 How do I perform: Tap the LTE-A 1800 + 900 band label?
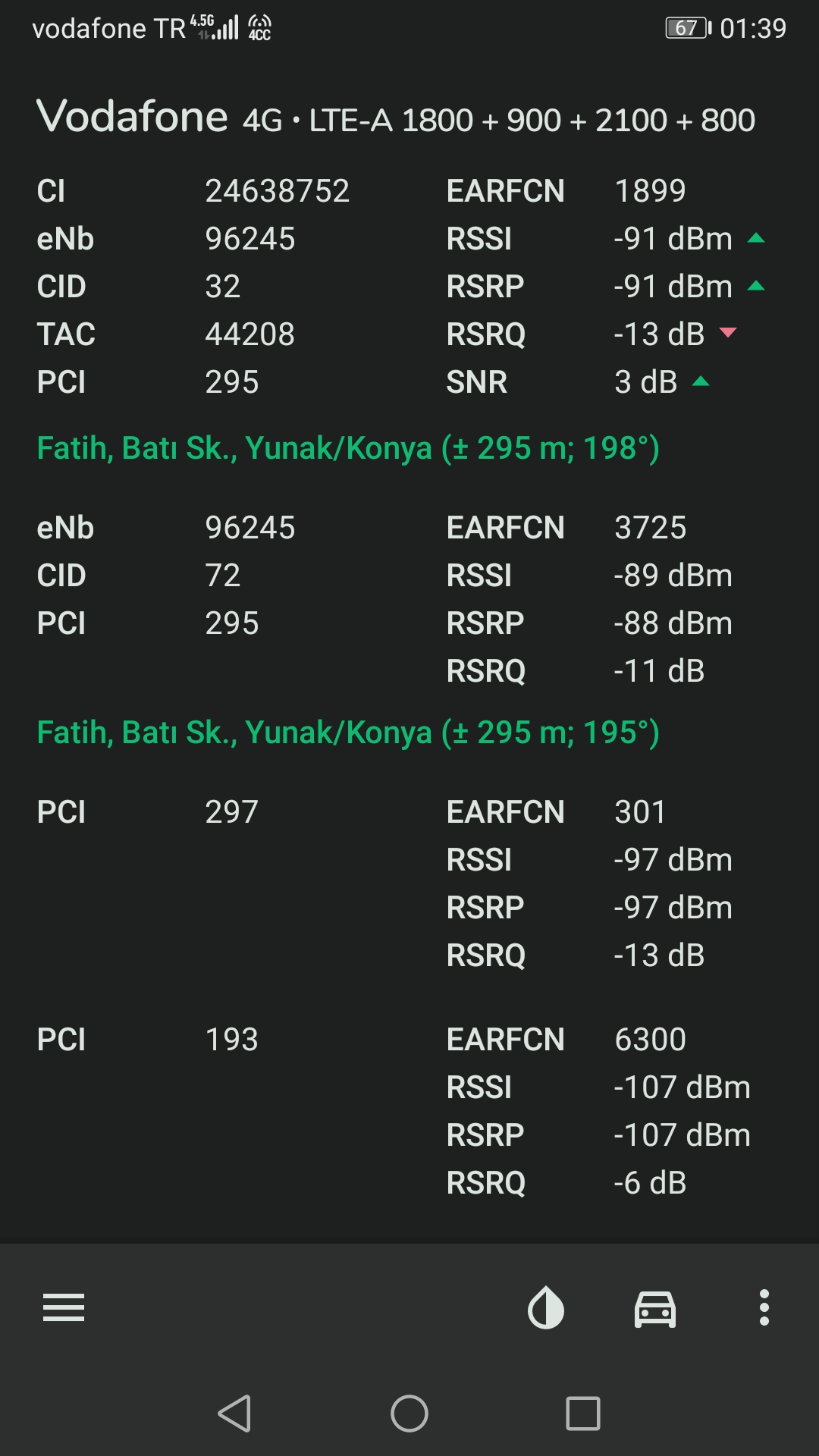tap(532, 120)
